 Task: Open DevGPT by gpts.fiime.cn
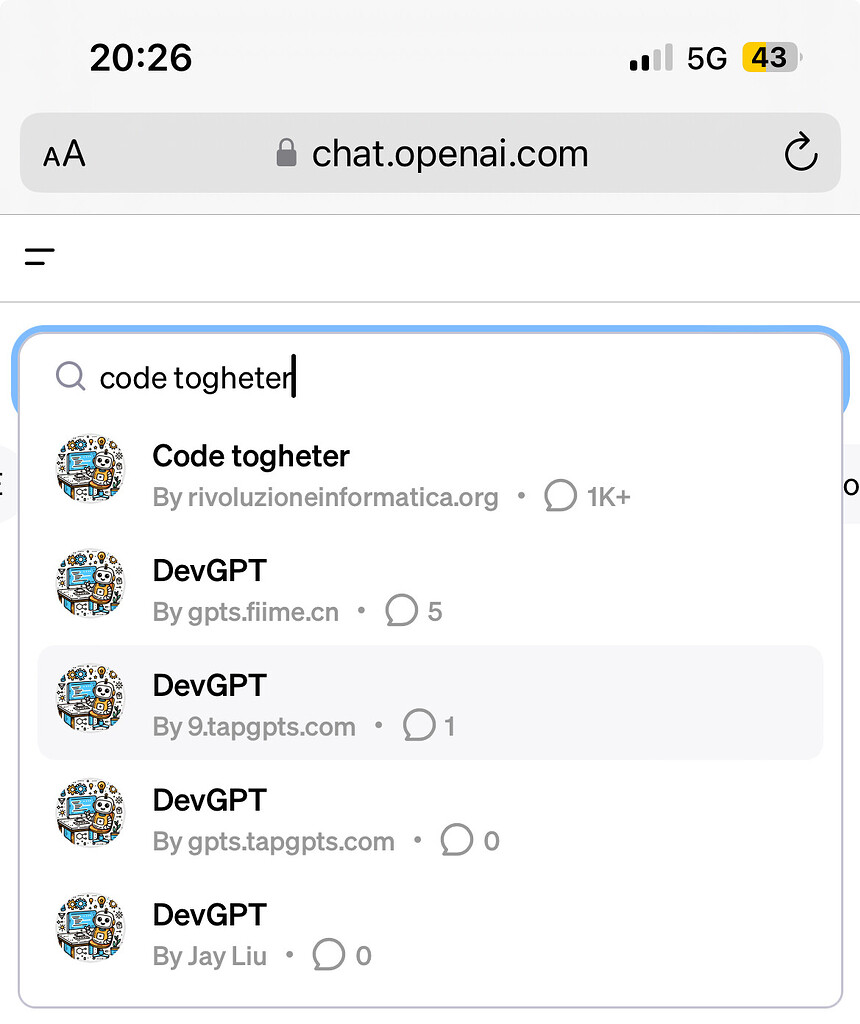point(210,570)
